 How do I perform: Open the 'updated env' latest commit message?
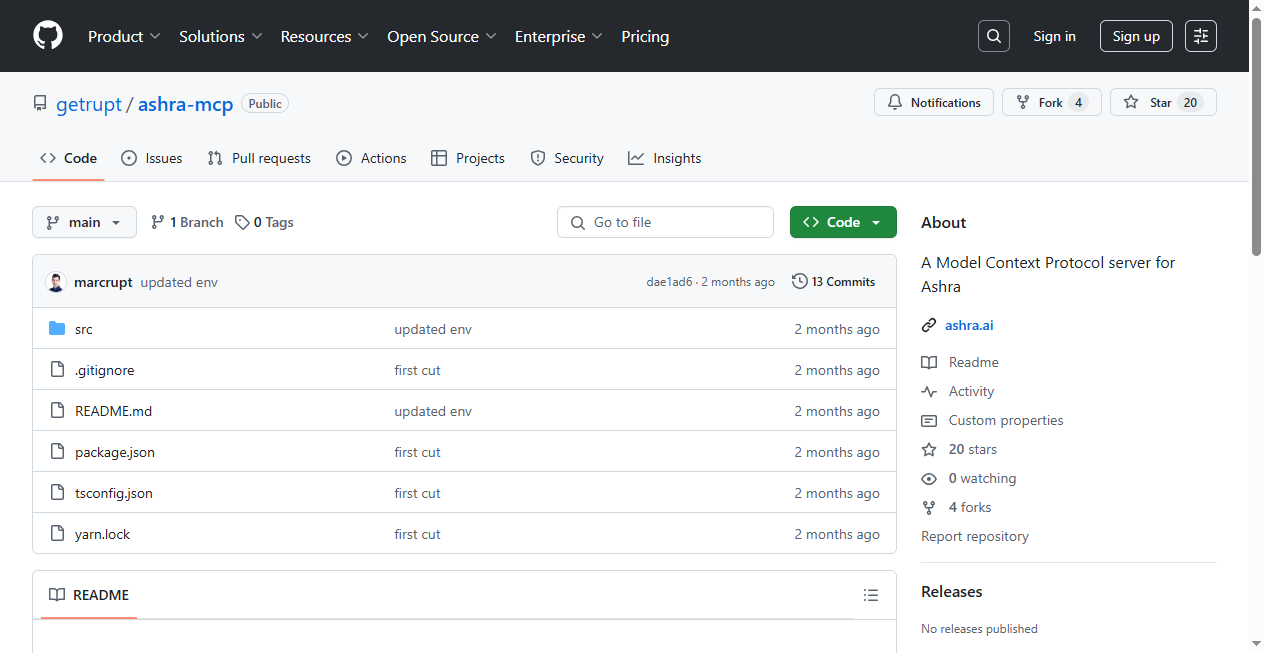[179, 282]
